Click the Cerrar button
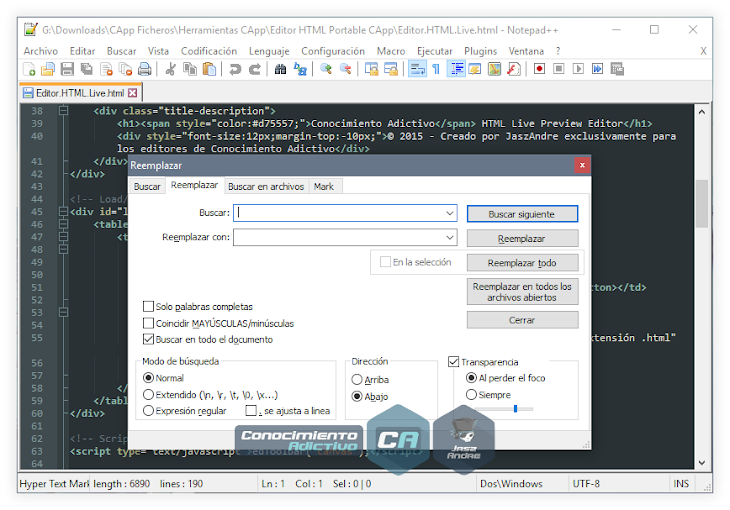 tap(522, 320)
